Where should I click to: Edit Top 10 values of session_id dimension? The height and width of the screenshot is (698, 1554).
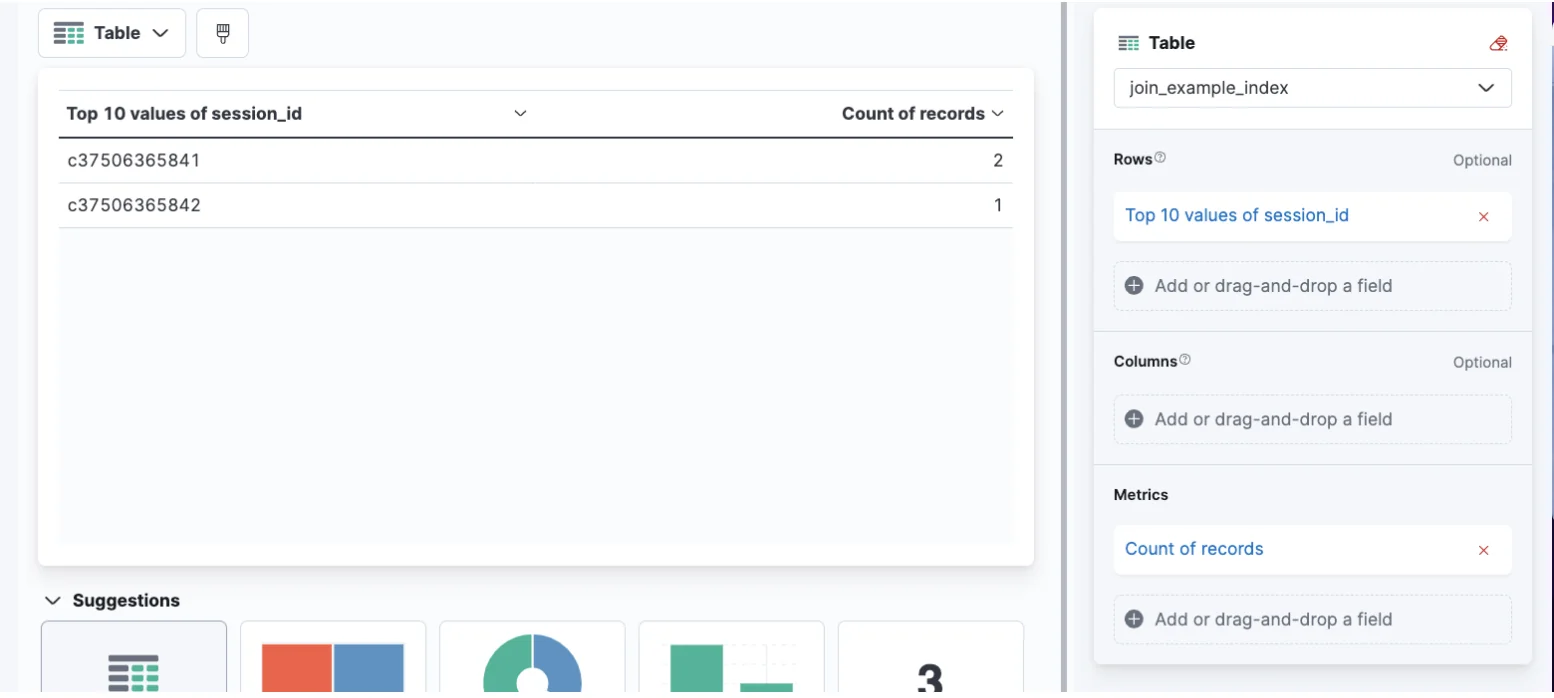(x=1236, y=215)
